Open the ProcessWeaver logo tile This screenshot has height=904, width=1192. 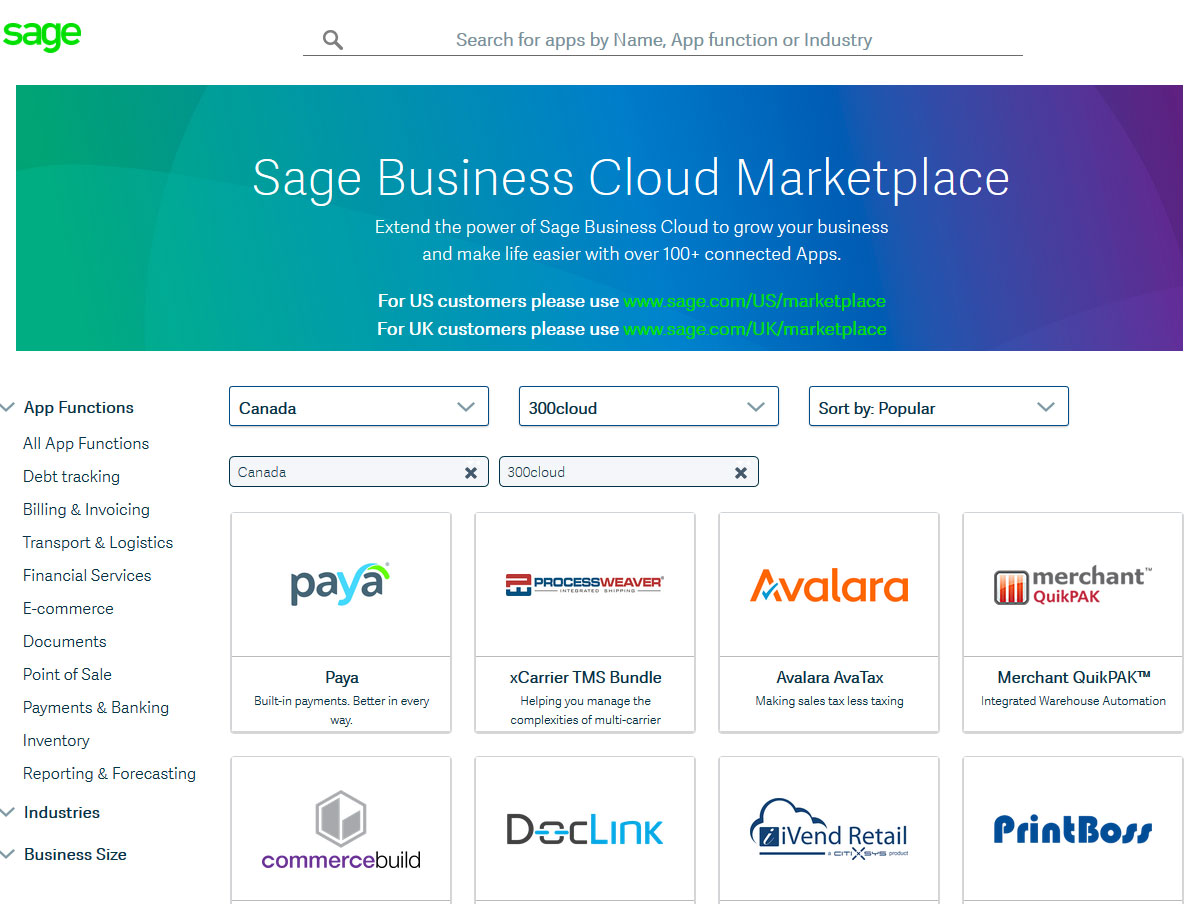pyautogui.click(x=584, y=585)
